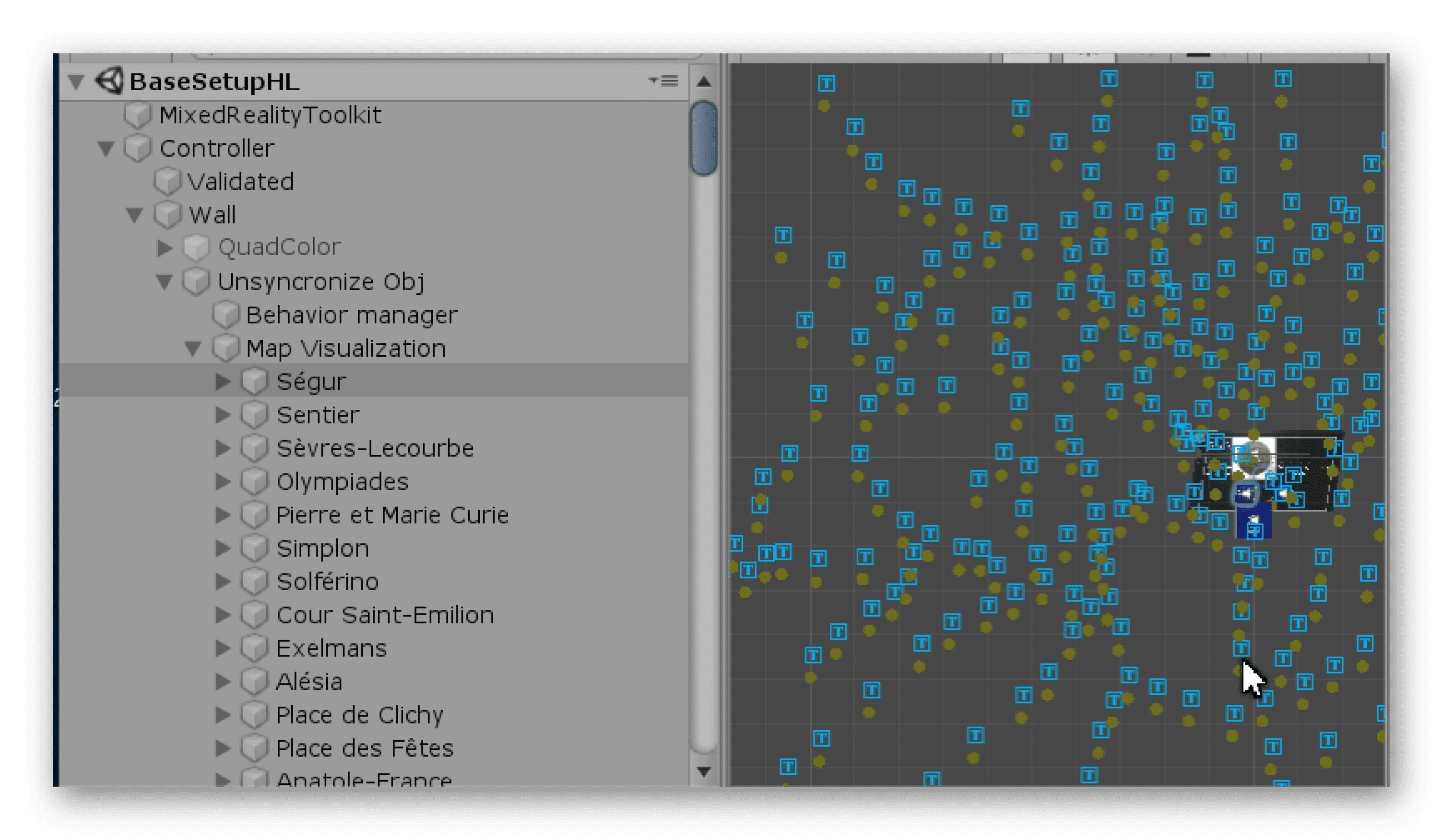Expand the Cour Saint-Emilion node
This screenshot has width=1443, height=840.
click(x=224, y=615)
